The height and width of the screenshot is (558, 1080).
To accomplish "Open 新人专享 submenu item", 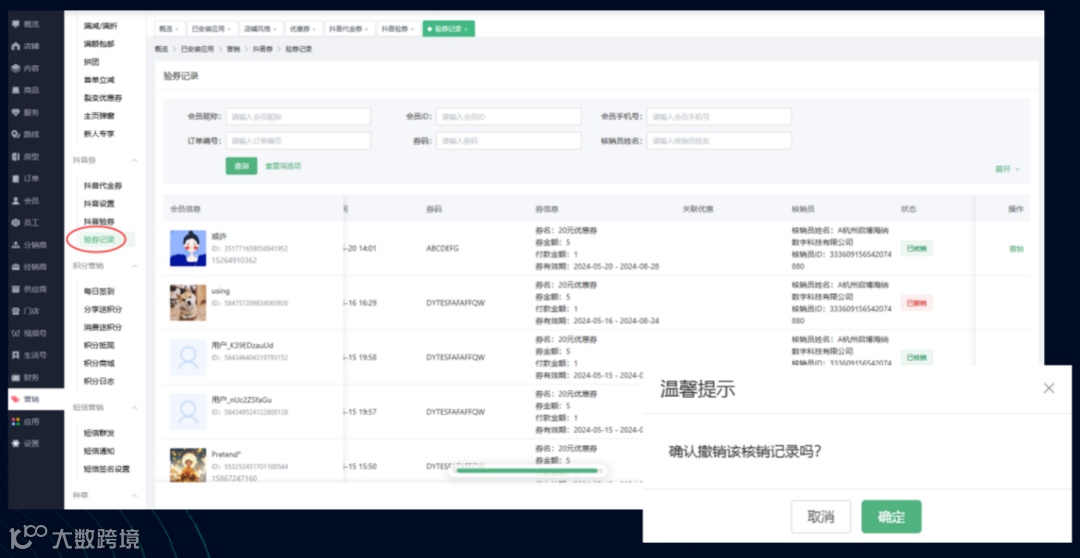I will pyautogui.click(x=99, y=134).
